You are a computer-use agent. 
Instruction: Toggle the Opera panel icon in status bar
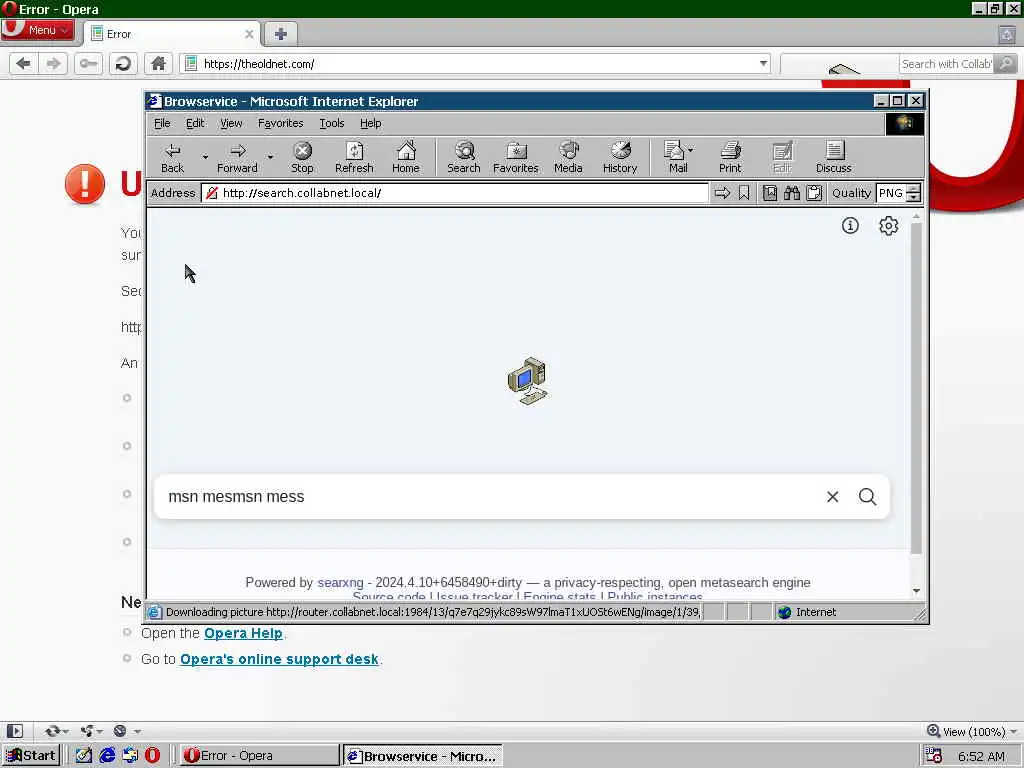click(x=14, y=731)
